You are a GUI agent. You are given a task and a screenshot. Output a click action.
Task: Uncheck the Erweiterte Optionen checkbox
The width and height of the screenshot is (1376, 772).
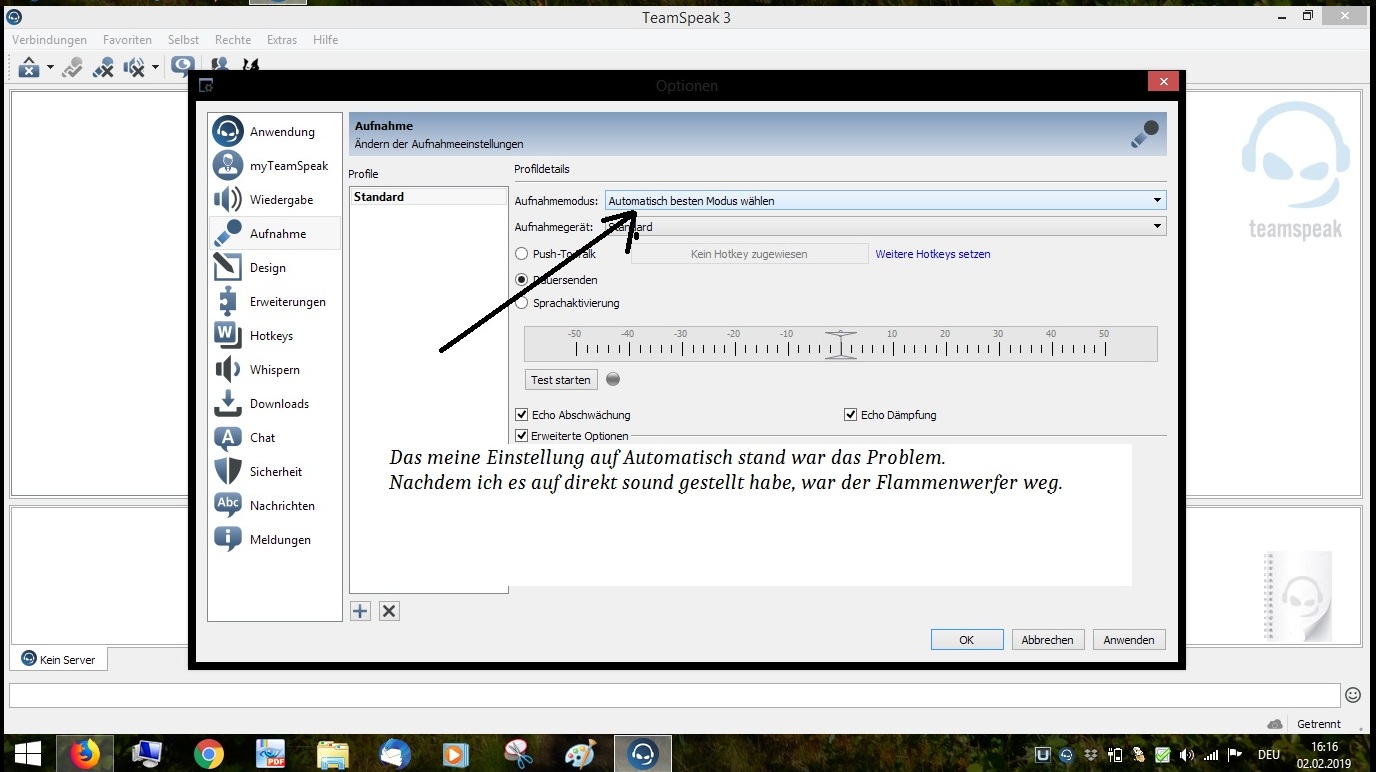[521, 436]
